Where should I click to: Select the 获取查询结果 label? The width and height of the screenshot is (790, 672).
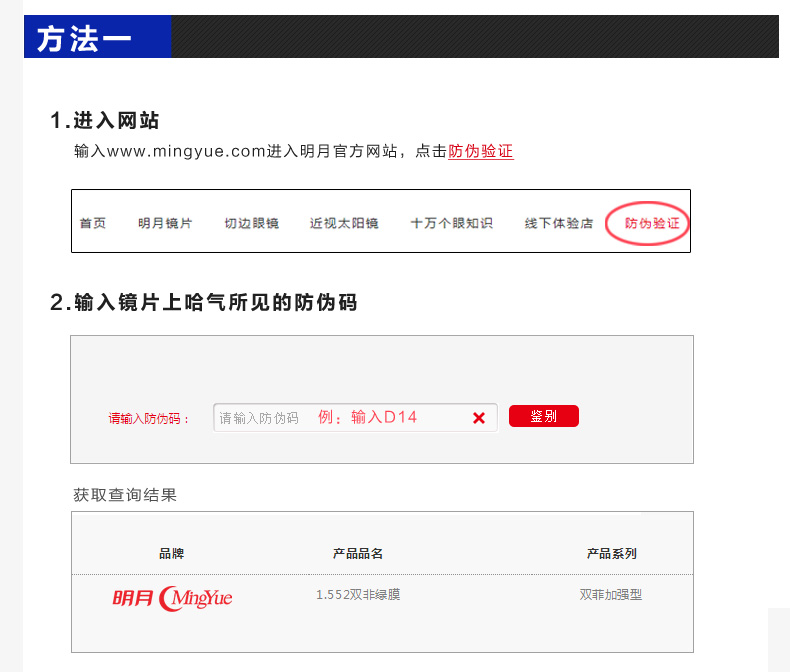coord(125,495)
